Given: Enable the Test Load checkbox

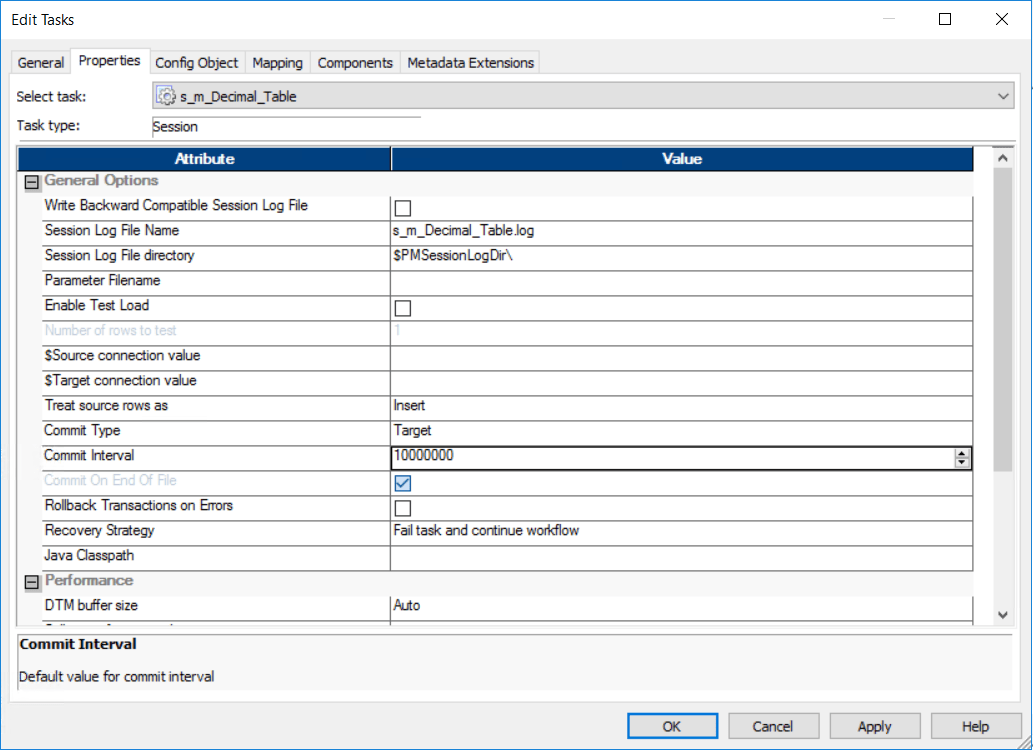Looking at the screenshot, I should coord(402,307).
